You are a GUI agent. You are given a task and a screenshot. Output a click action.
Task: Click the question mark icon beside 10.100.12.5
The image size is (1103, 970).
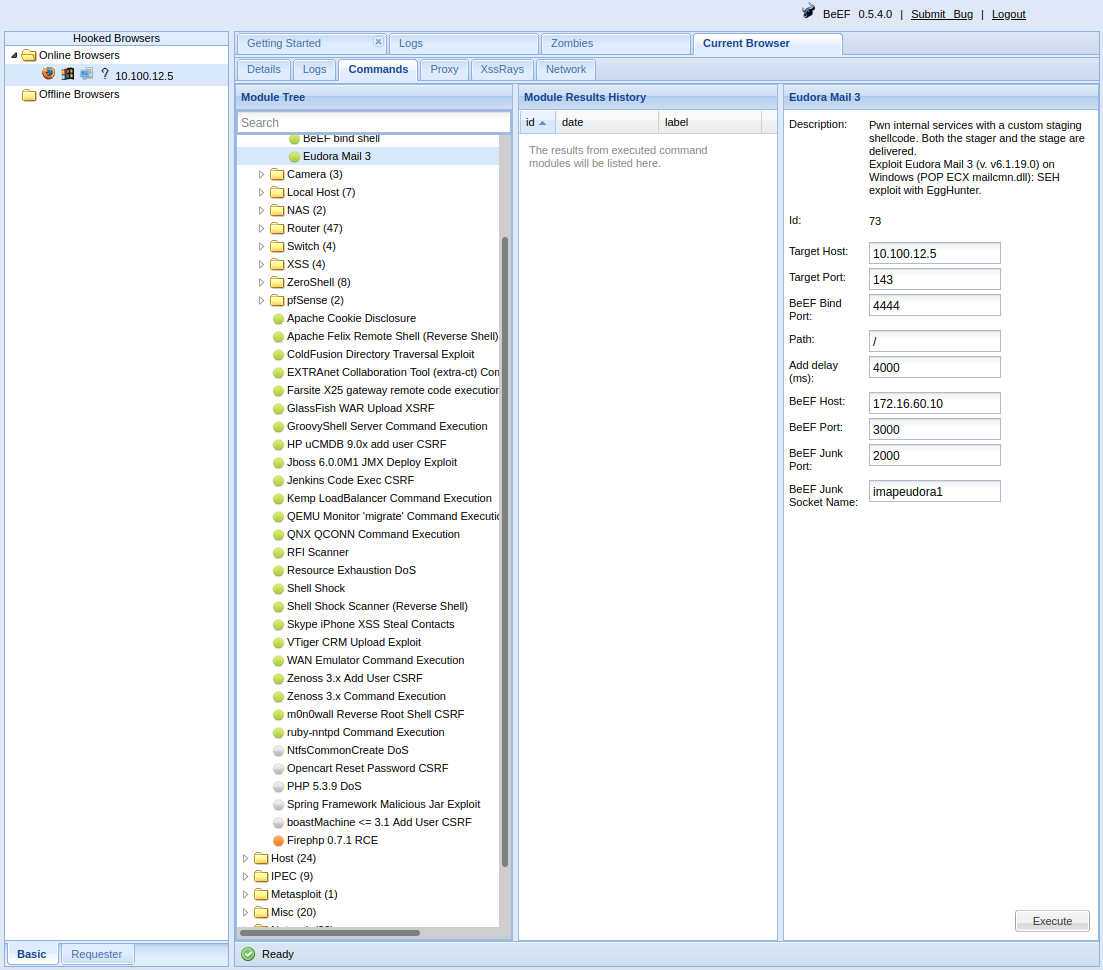105,73
